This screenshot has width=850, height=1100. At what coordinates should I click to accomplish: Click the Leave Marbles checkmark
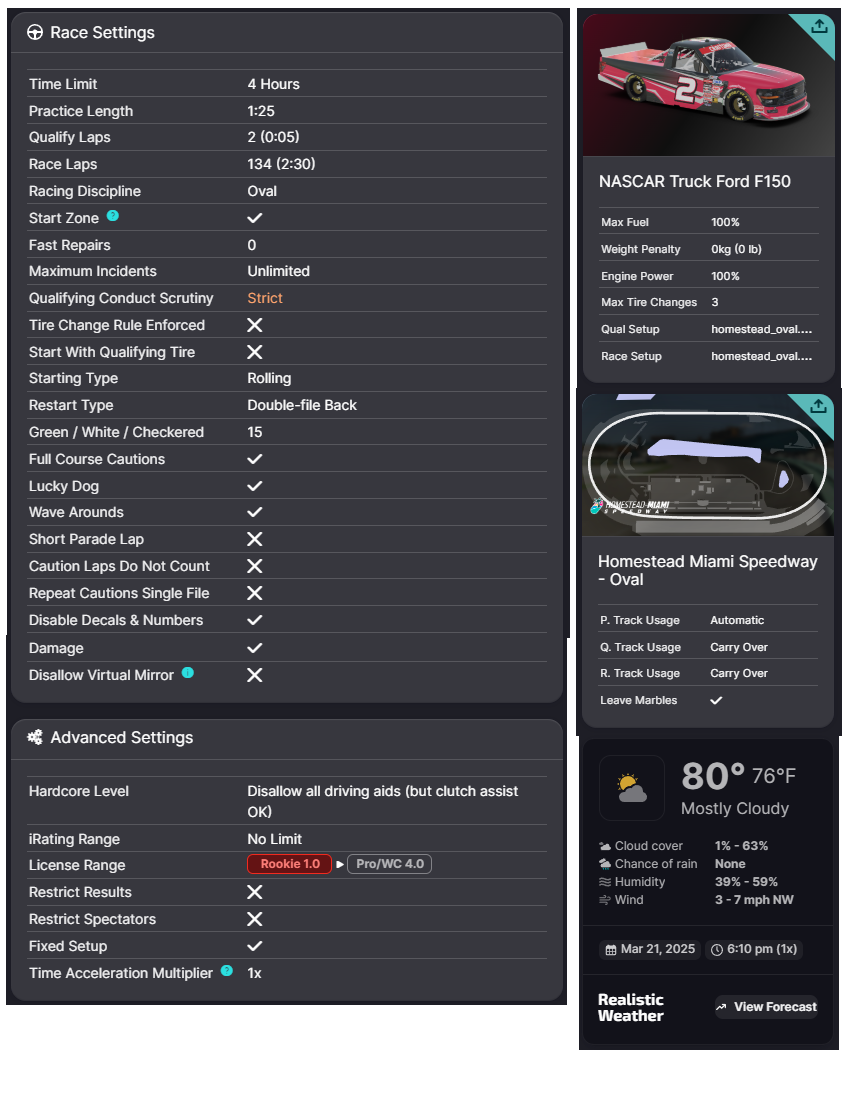[x=716, y=700]
